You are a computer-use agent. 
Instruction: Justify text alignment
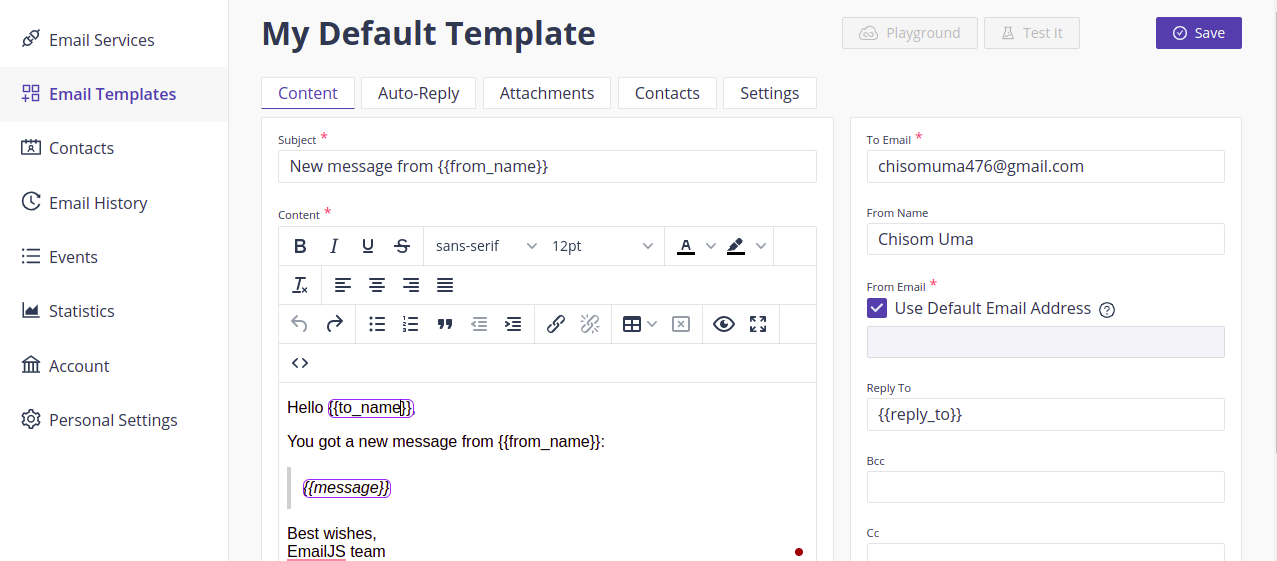click(x=445, y=285)
